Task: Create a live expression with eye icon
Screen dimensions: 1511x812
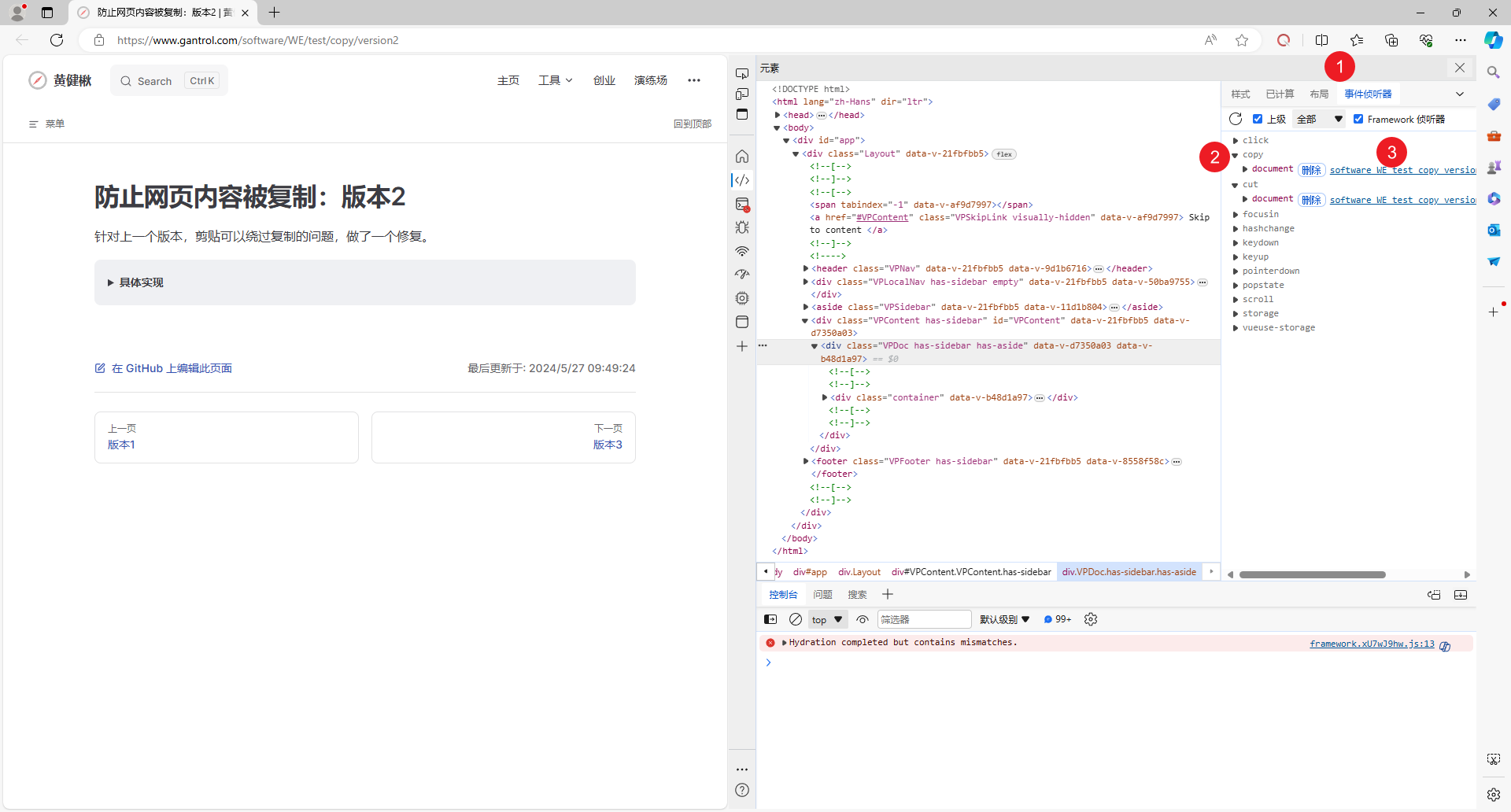Action: pyautogui.click(x=863, y=619)
